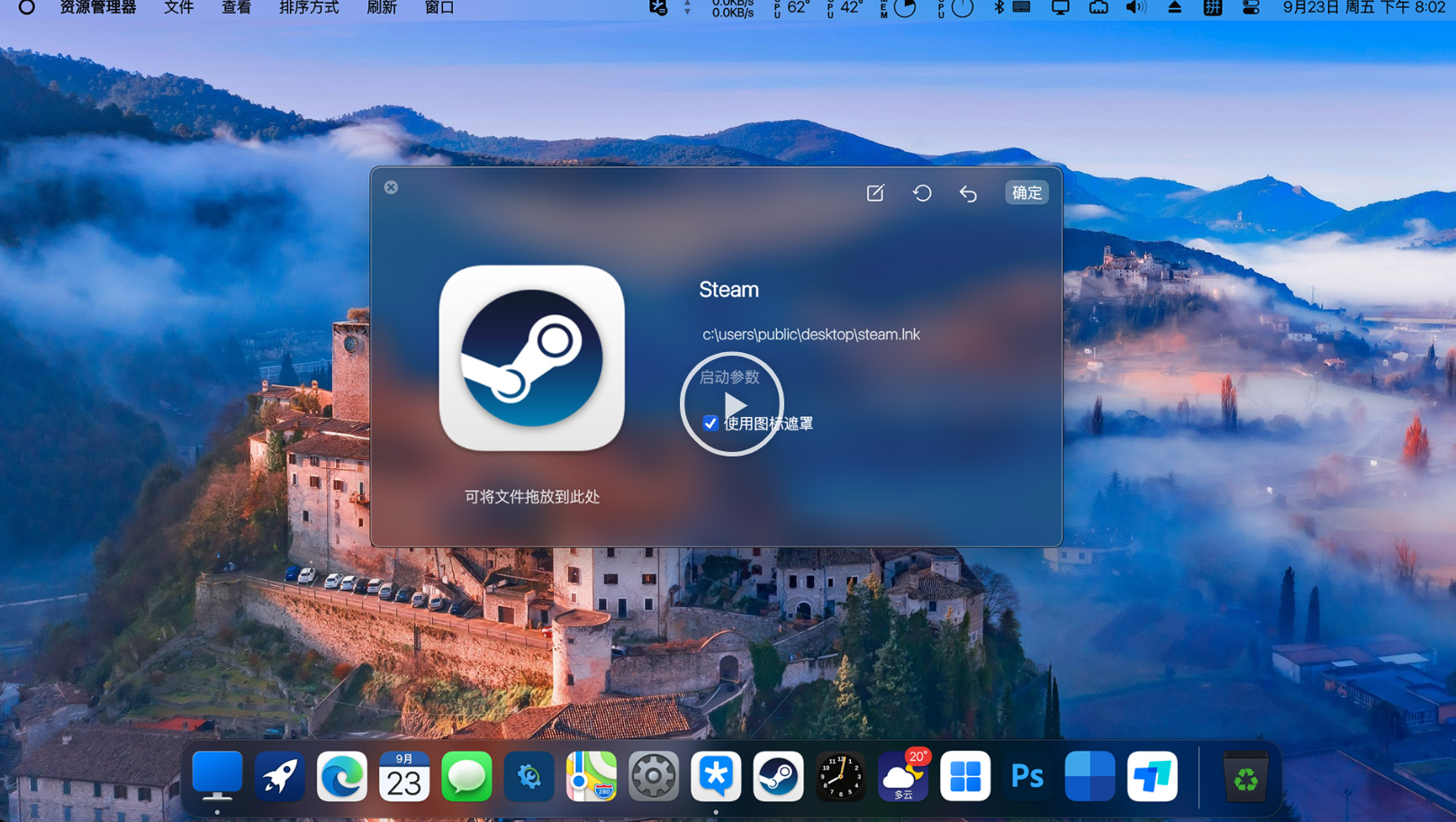Open the 刷新 menu

[x=382, y=8]
